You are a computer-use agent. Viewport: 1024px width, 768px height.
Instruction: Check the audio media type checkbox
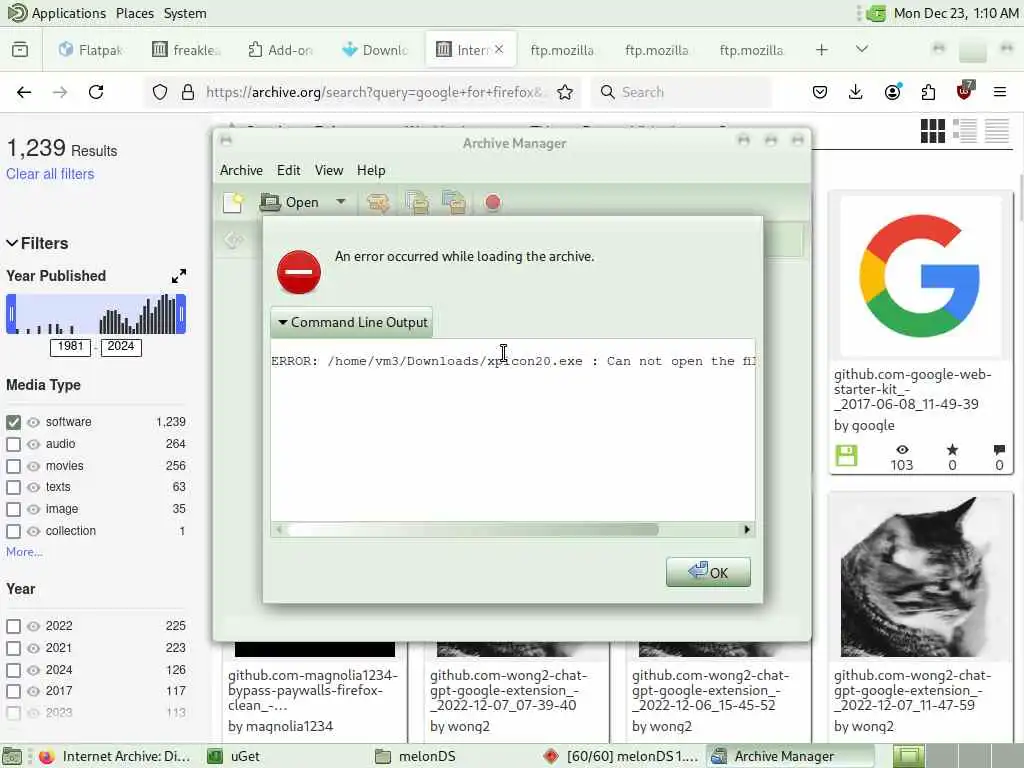tap(14, 444)
